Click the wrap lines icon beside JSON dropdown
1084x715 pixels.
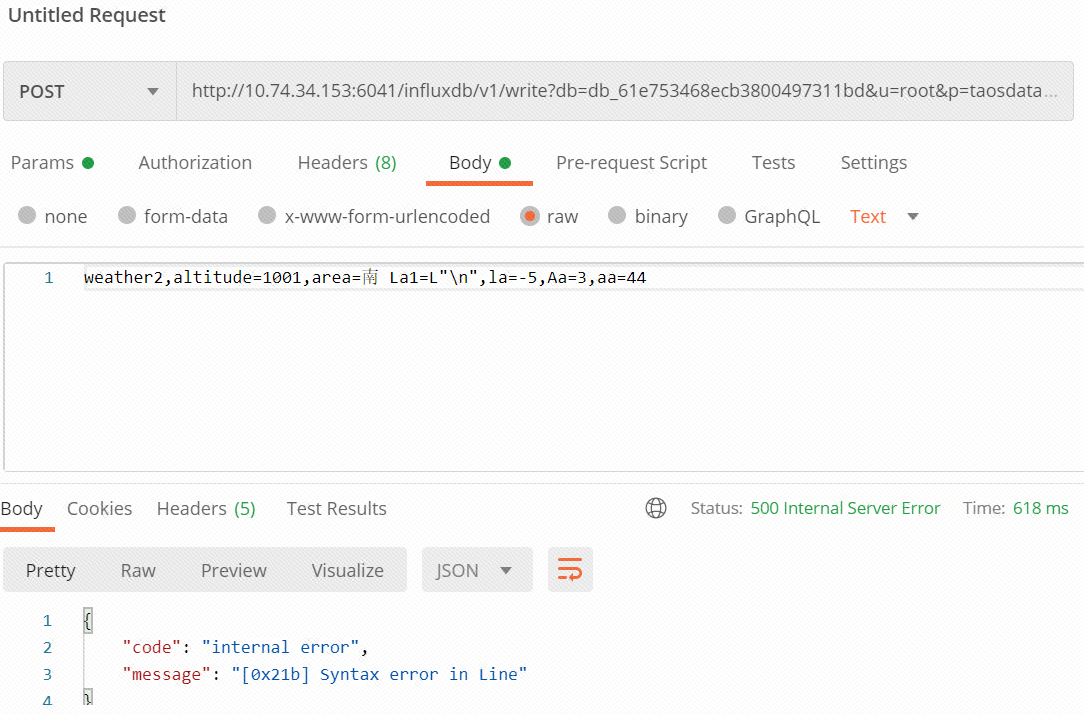[569, 569]
